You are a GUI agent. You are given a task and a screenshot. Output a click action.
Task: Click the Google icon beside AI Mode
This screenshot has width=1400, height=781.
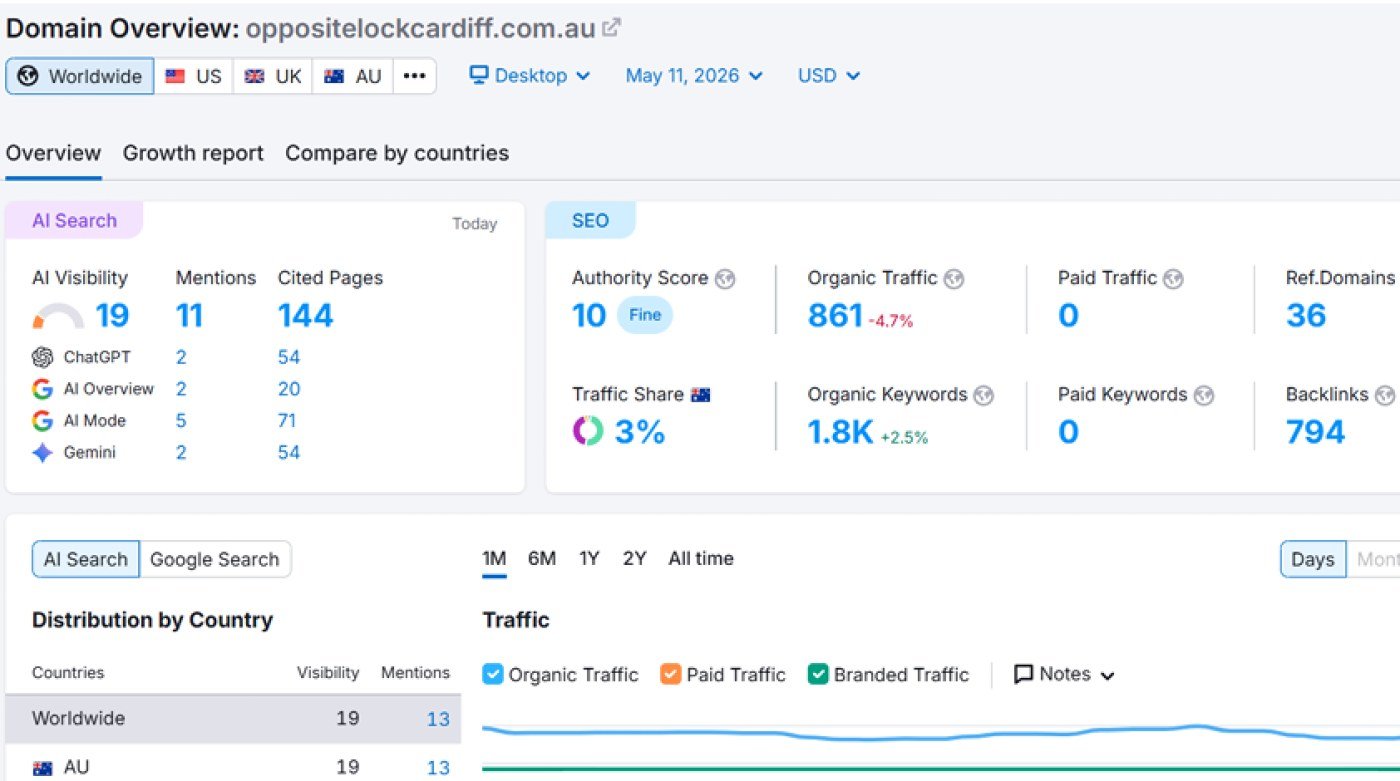42,421
